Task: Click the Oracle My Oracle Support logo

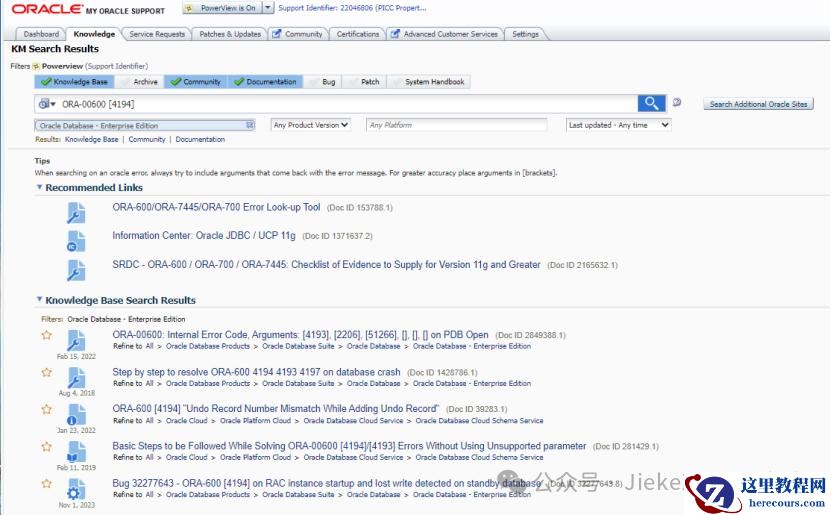Action: tap(88, 9)
